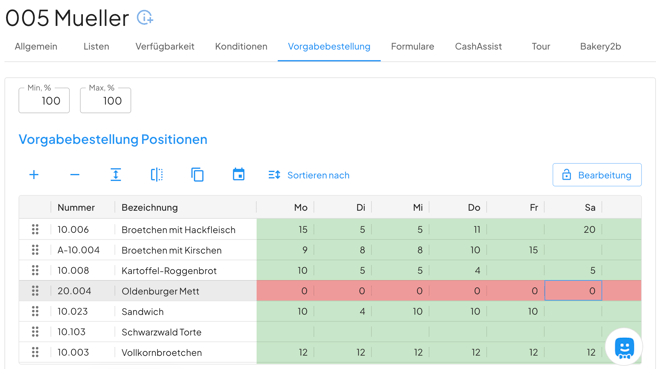Click the Min, % input field

point(44,101)
